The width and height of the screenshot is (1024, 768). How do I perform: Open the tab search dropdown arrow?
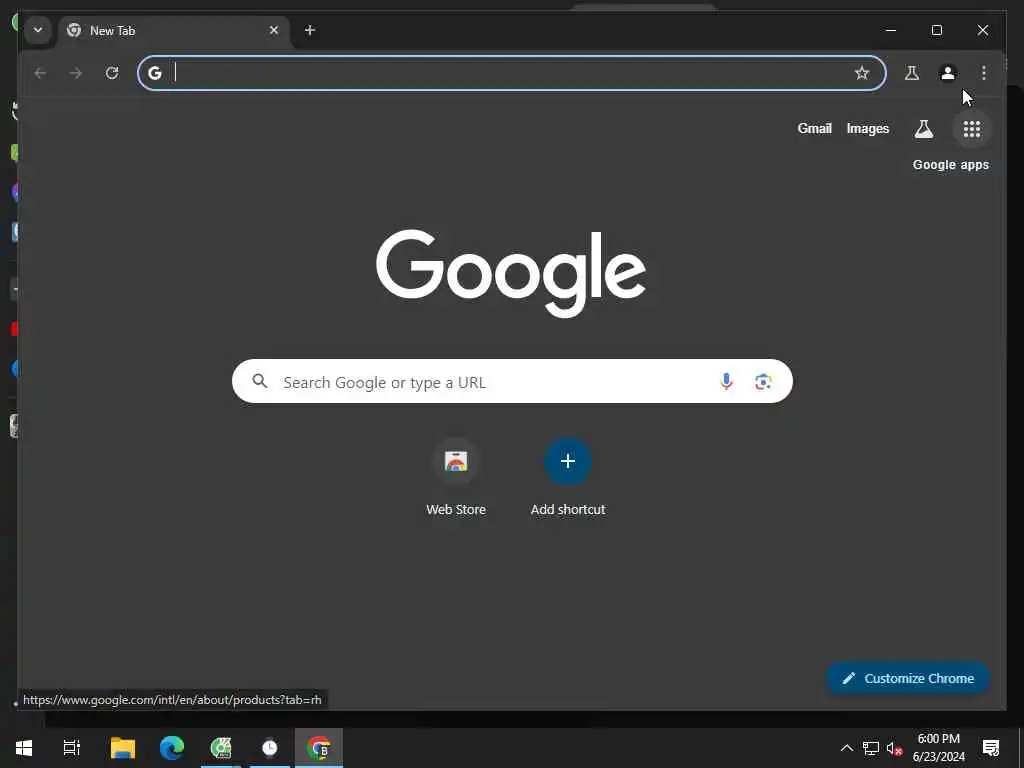38,30
